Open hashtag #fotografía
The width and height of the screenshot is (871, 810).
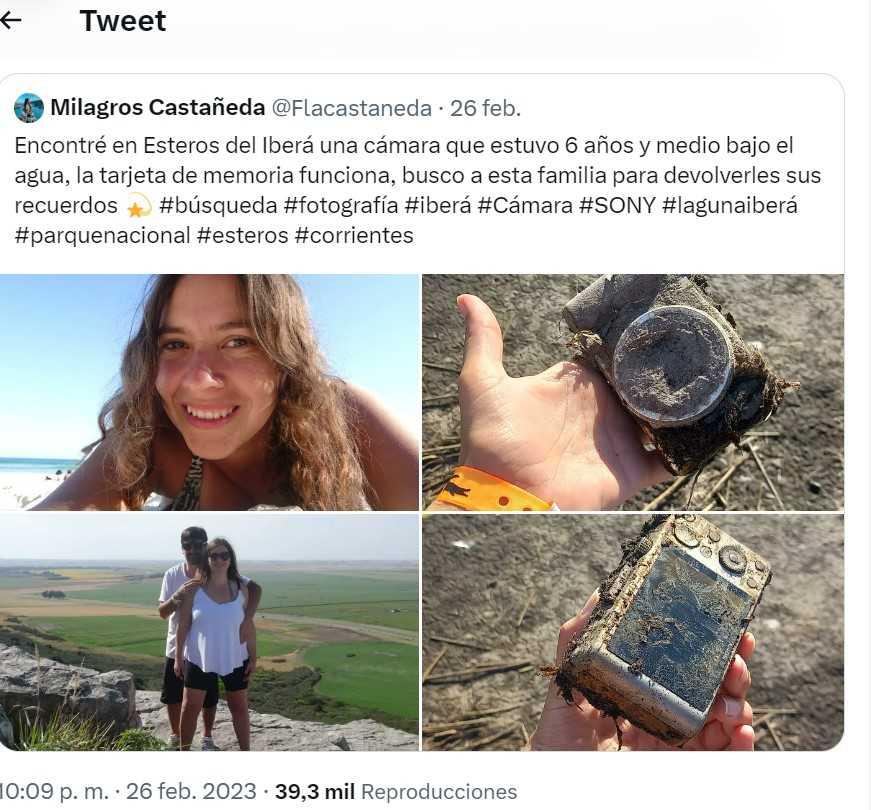point(341,205)
